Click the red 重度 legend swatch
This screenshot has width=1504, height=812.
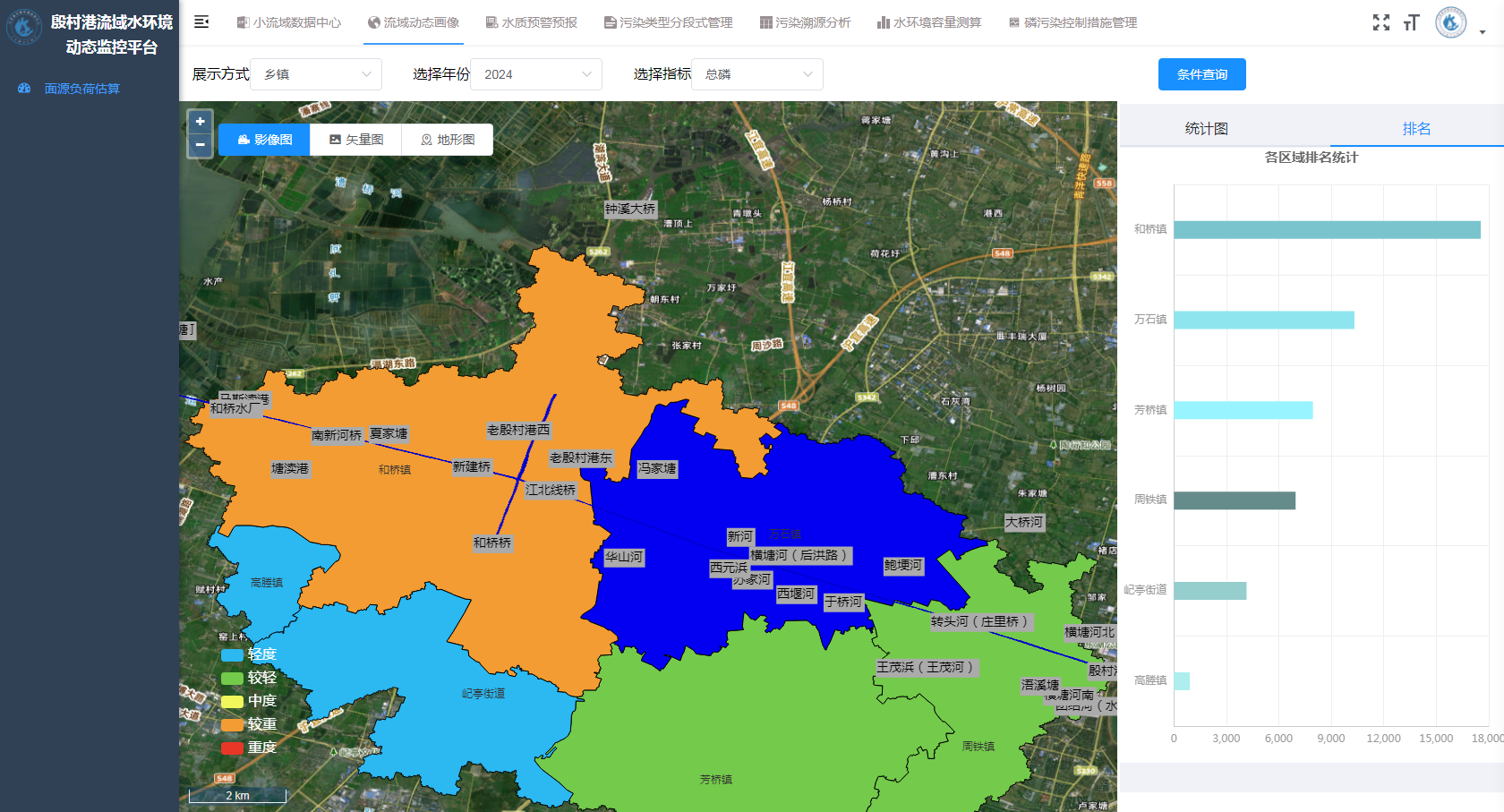(232, 748)
